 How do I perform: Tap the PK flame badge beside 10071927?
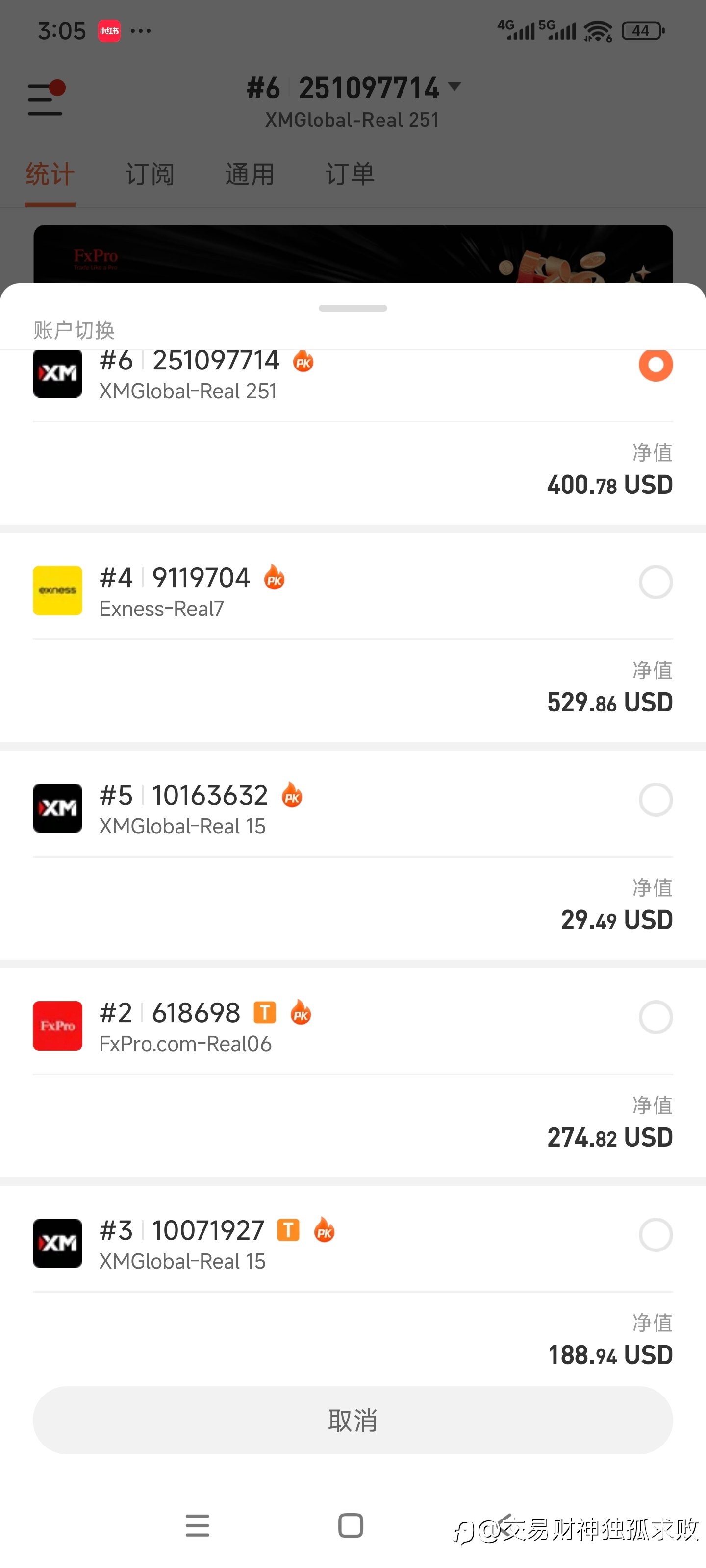(324, 1230)
